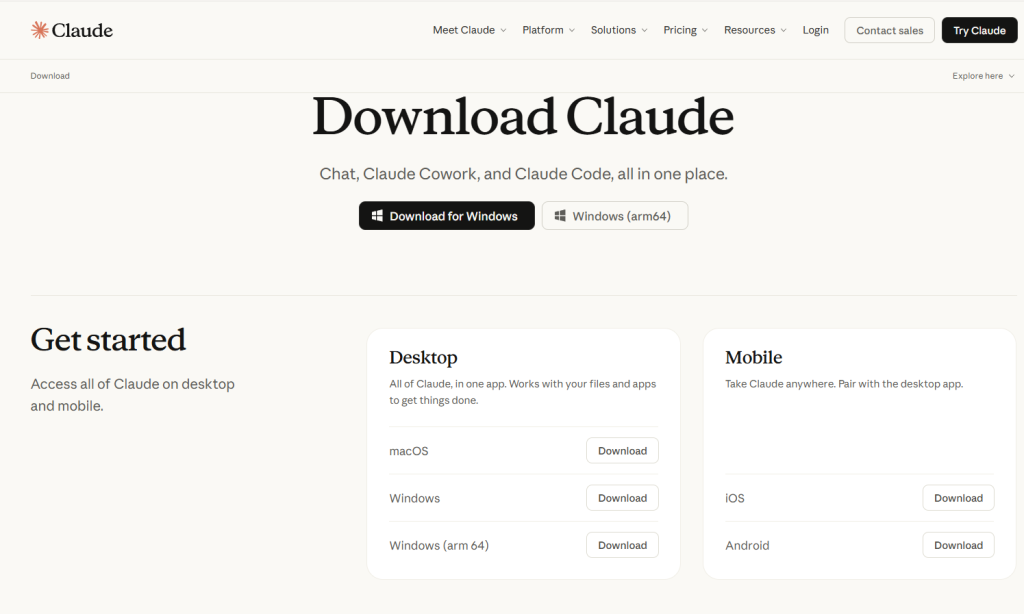Select the Windows (arm64) download button
Image resolution: width=1024 pixels, height=614 pixels.
(x=615, y=216)
